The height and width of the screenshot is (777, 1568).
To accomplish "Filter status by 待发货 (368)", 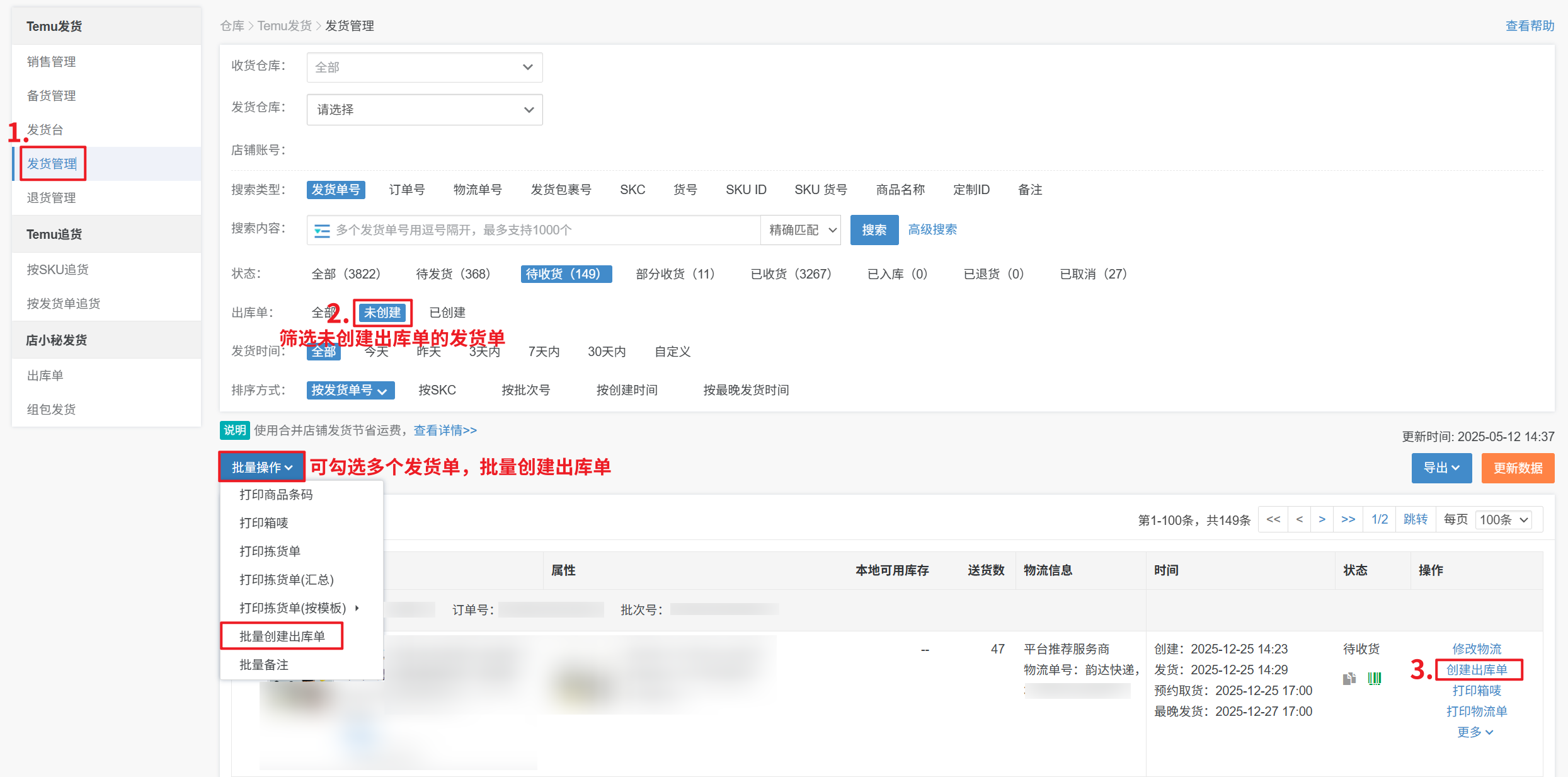I will point(453,274).
